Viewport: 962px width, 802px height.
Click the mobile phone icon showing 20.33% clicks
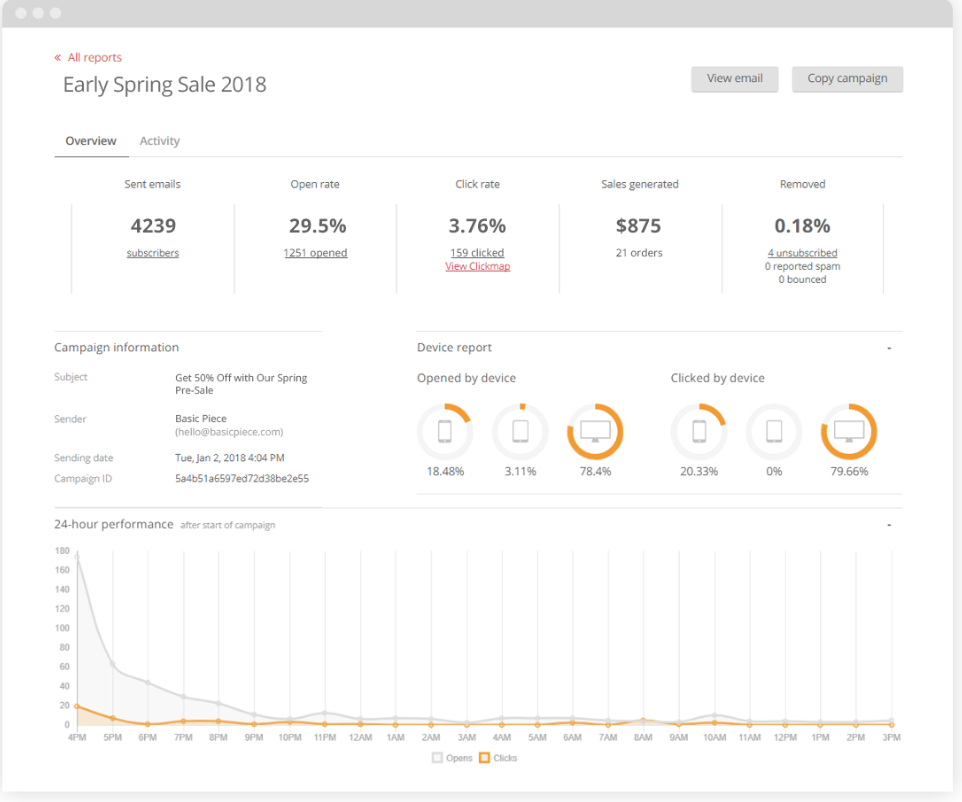(x=699, y=431)
